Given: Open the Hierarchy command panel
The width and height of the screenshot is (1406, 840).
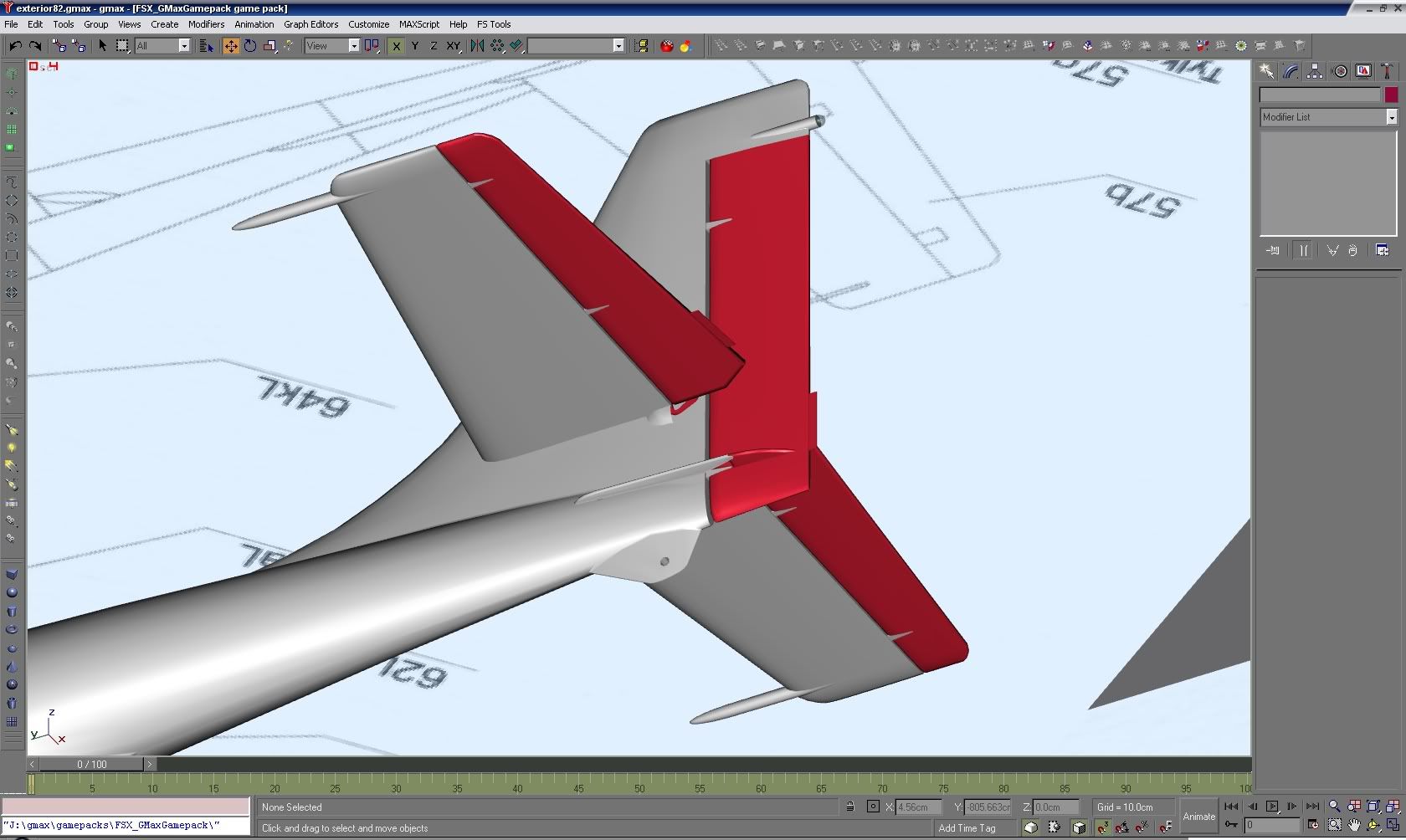Looking at the screenshot, I should click(1315, 72).
